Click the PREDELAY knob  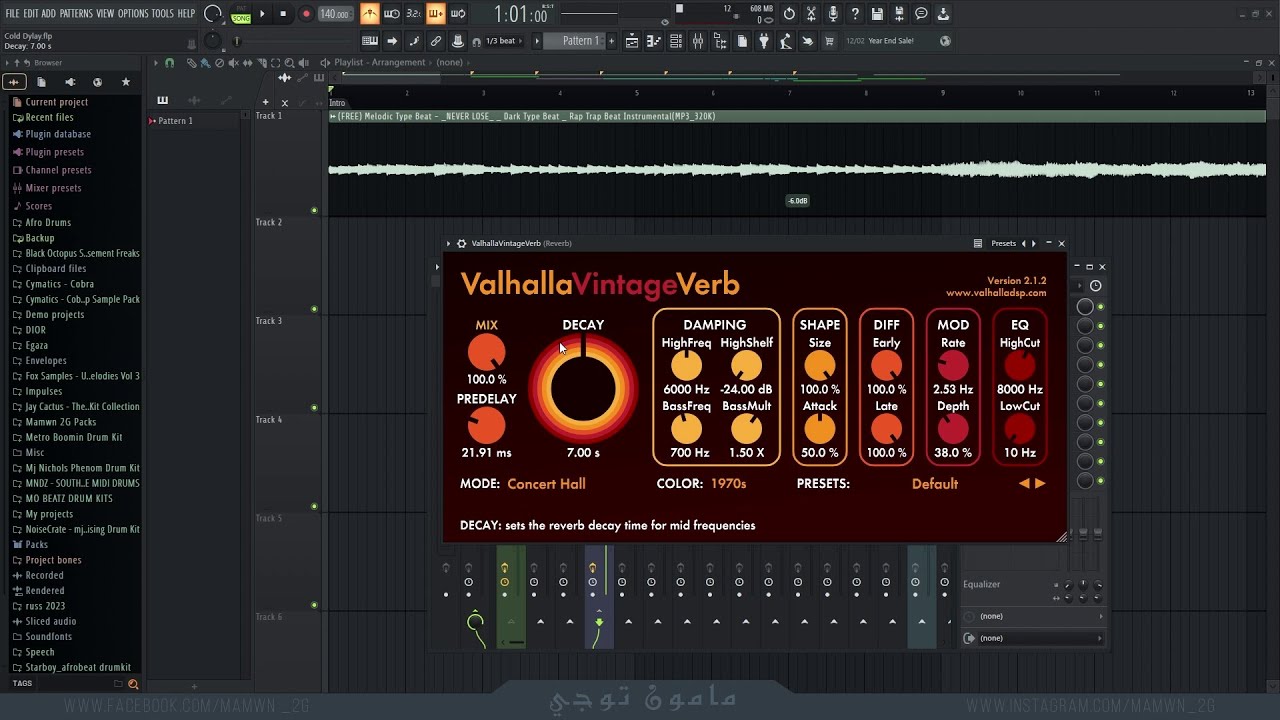coord(486,426)
